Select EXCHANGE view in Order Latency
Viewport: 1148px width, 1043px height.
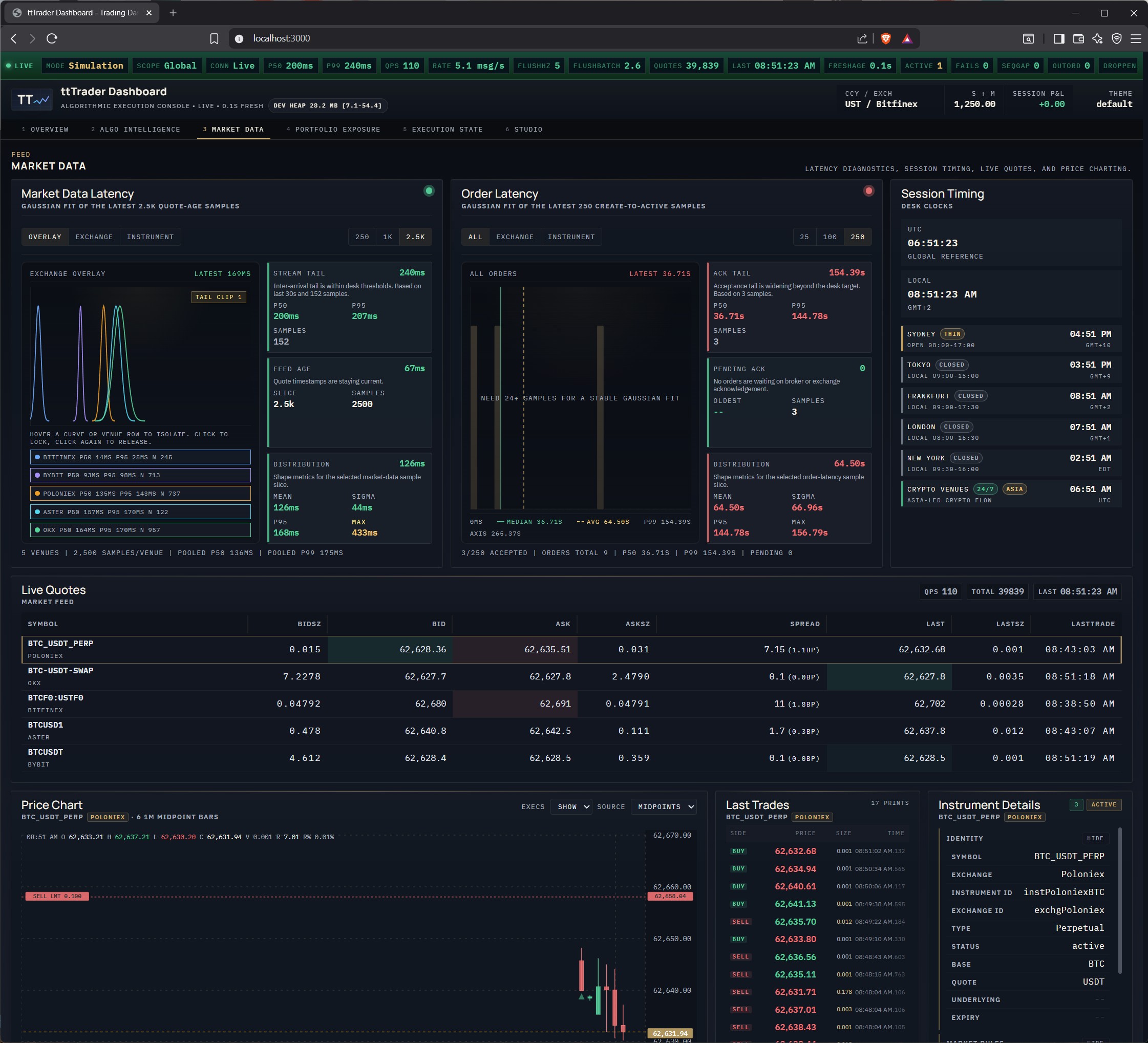coord(515,237)
